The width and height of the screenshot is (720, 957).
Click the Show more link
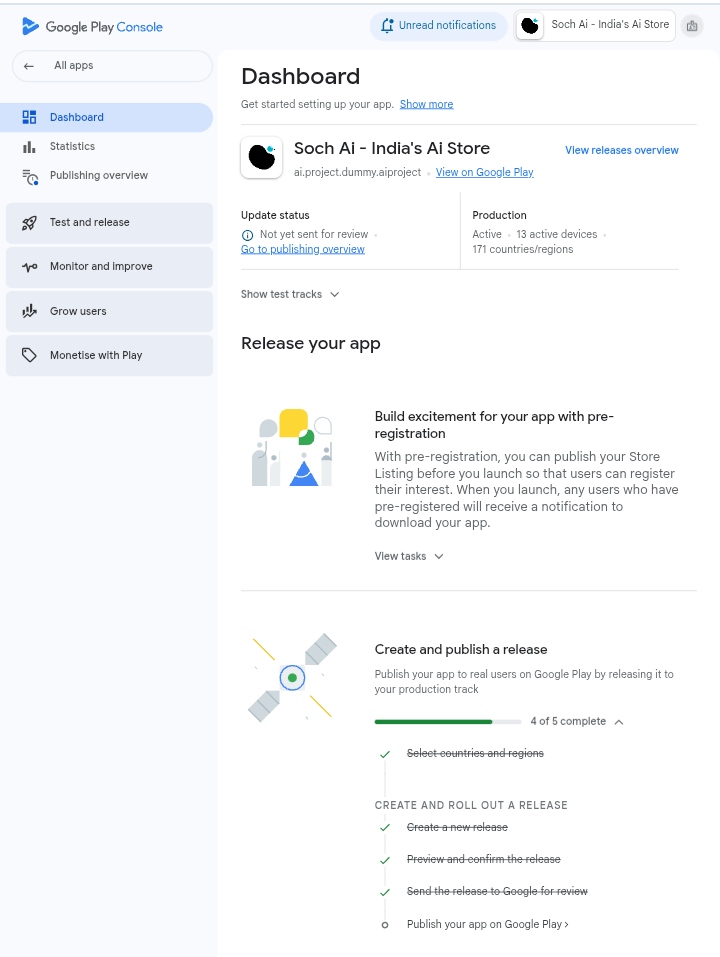[427, 104]
